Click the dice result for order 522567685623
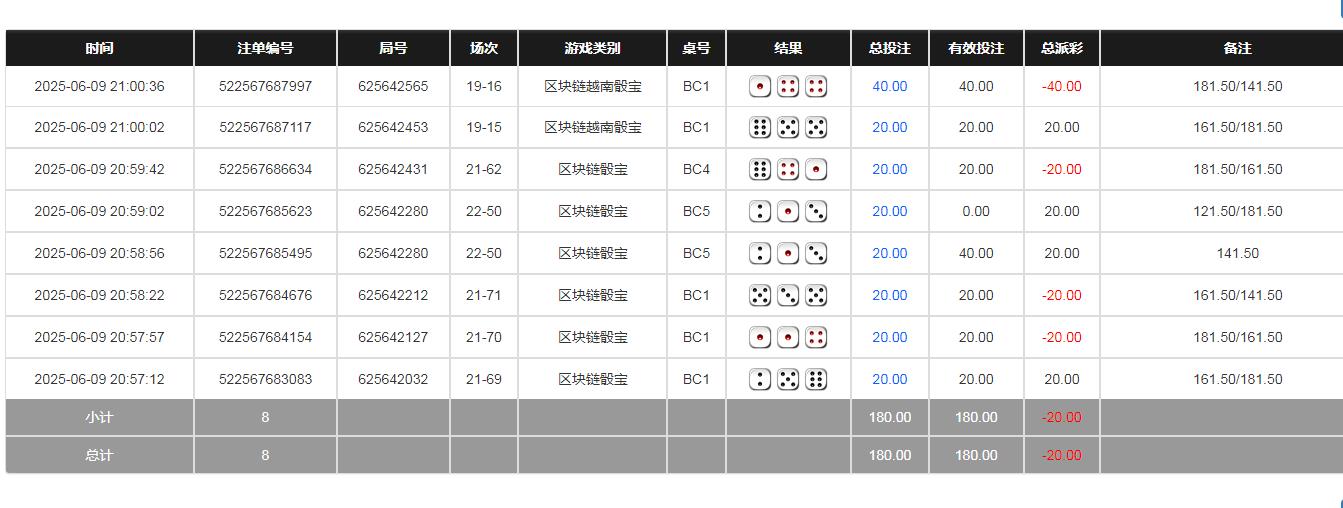1343x508 pixels. coord(788,212)
